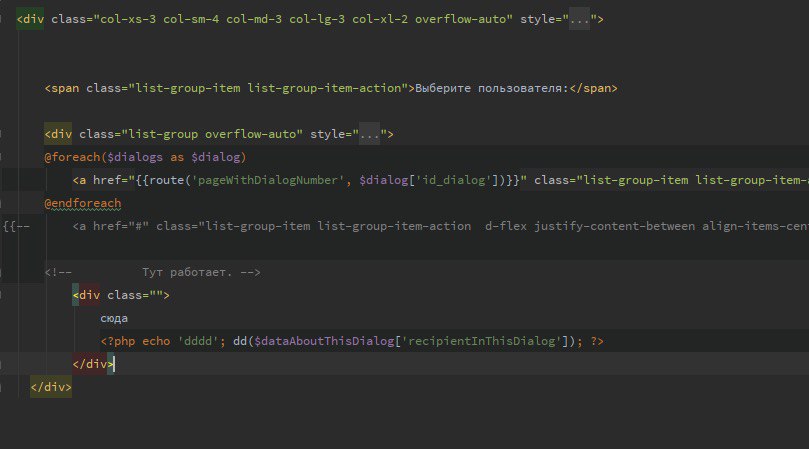Click the word 'сюда'
Viewport: 809px width, 449px height.
(x=114, y=318)
